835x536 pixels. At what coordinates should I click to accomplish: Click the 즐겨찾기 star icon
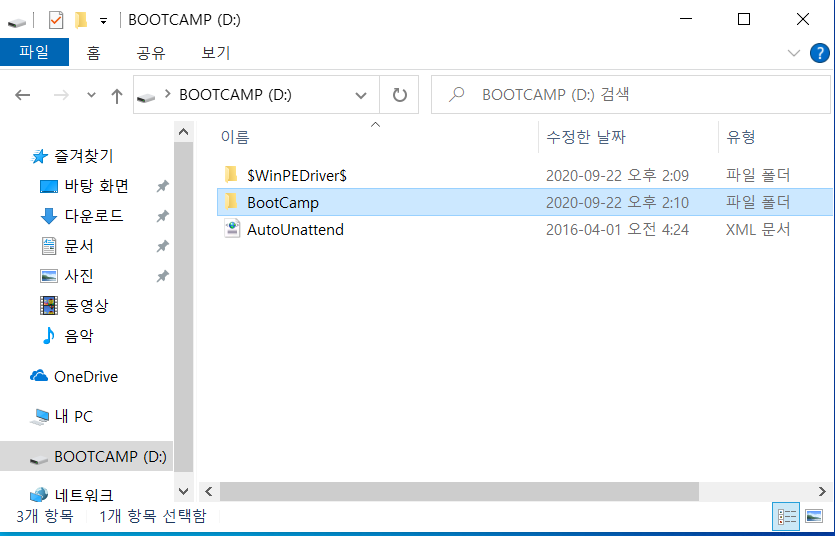[39, 156]
